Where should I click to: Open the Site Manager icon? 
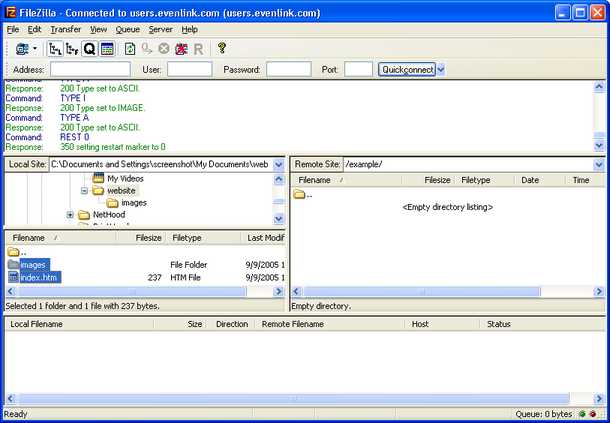(x=22, y=49)
